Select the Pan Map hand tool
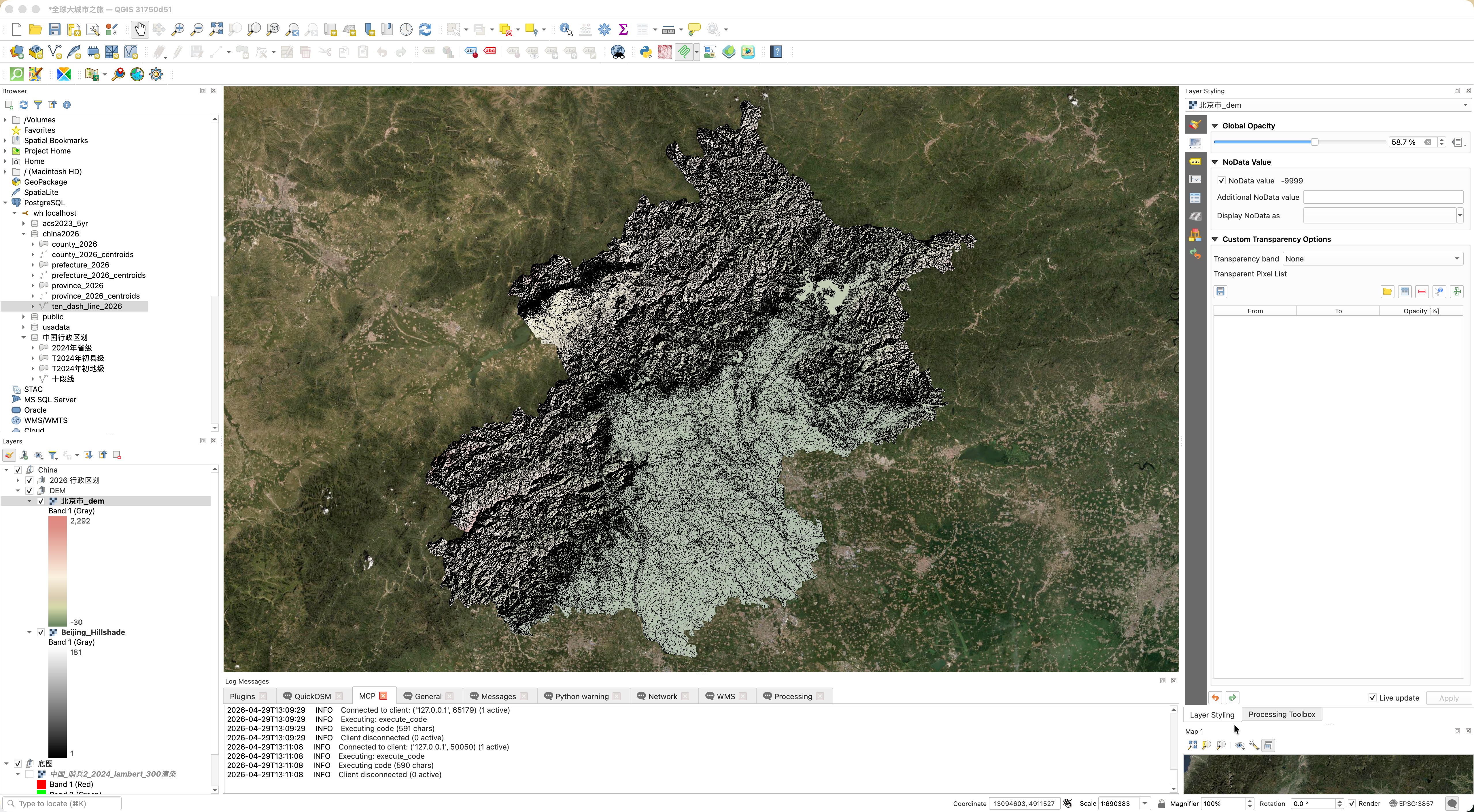Screen dimensions: 1474x812 pyautogui.click(x=140, y=29)
